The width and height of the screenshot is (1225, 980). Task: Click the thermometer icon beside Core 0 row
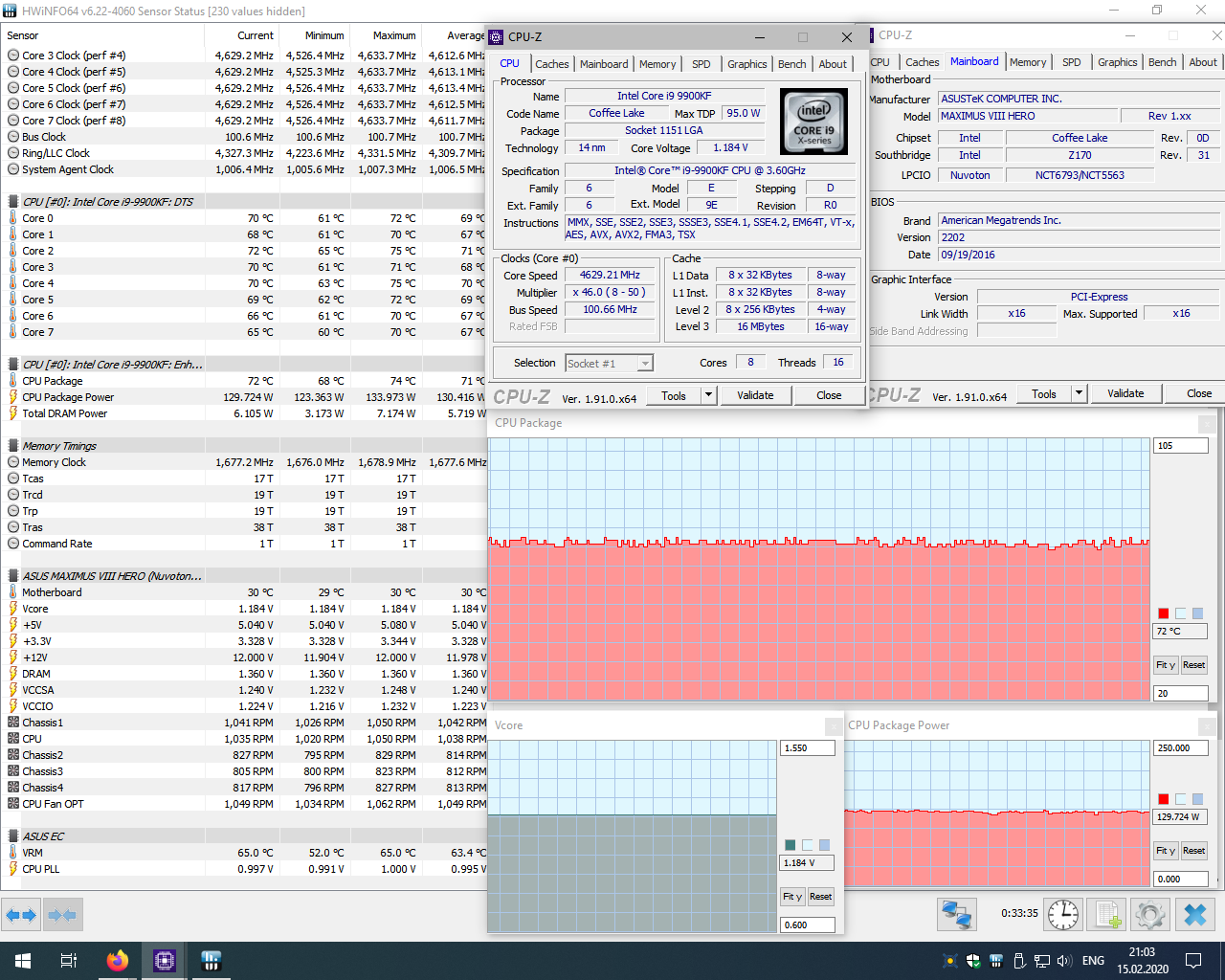point(13,218)
